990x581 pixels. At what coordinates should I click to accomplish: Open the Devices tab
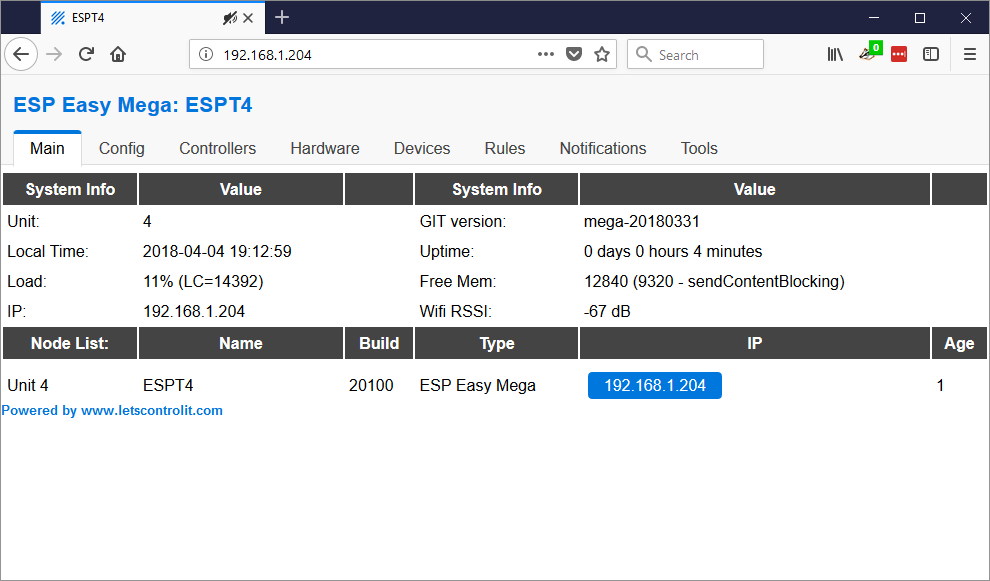[x=422, y=148]
